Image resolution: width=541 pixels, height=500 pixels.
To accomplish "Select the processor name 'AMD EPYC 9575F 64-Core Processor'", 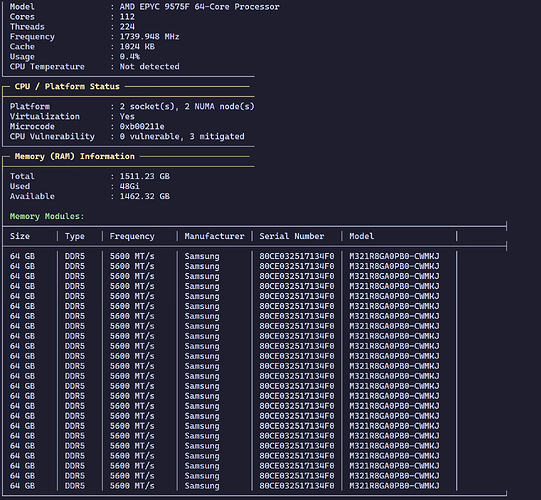I will [199, 7].
